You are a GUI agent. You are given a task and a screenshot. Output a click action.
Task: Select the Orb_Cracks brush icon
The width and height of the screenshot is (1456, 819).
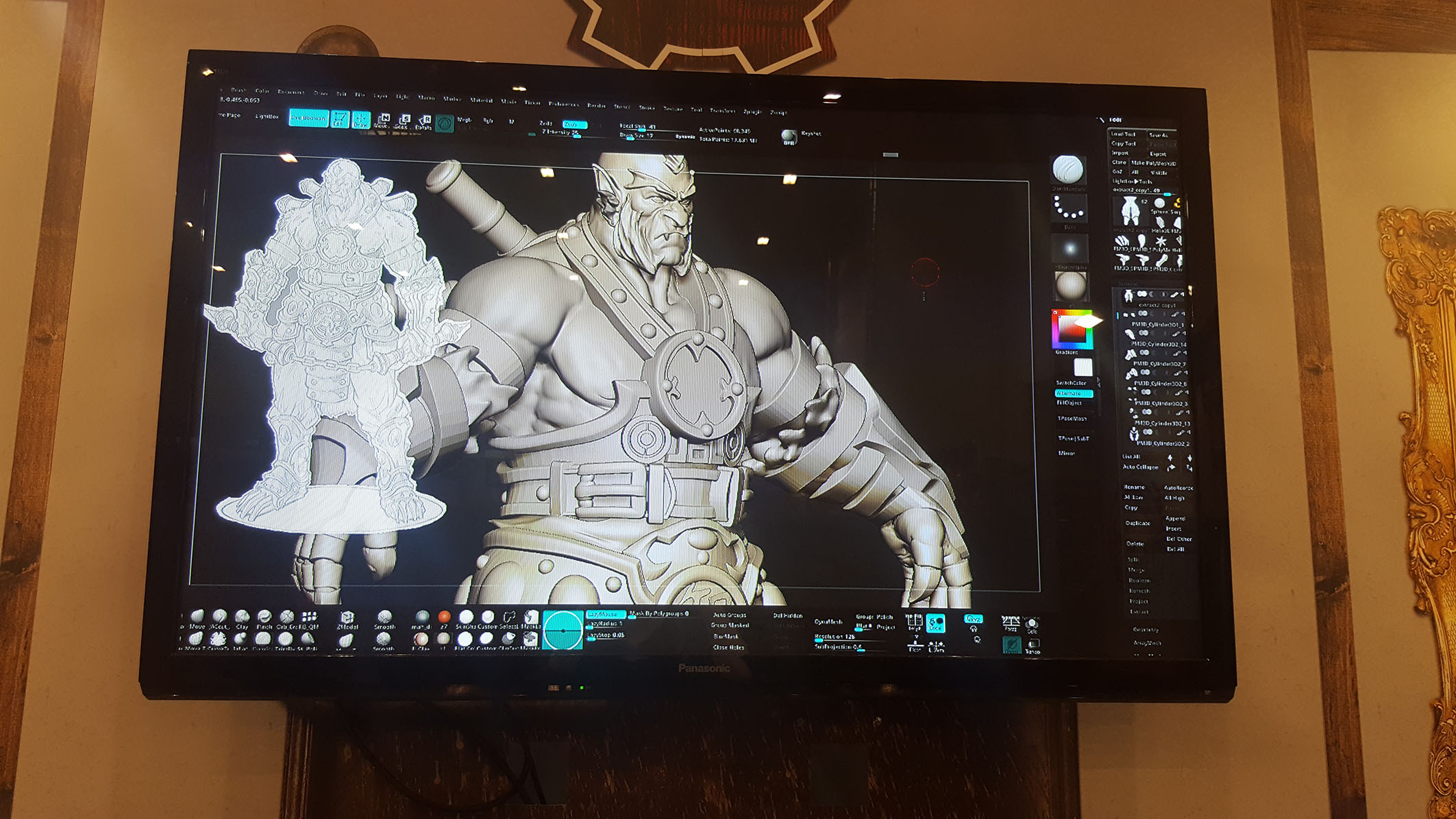286,618
